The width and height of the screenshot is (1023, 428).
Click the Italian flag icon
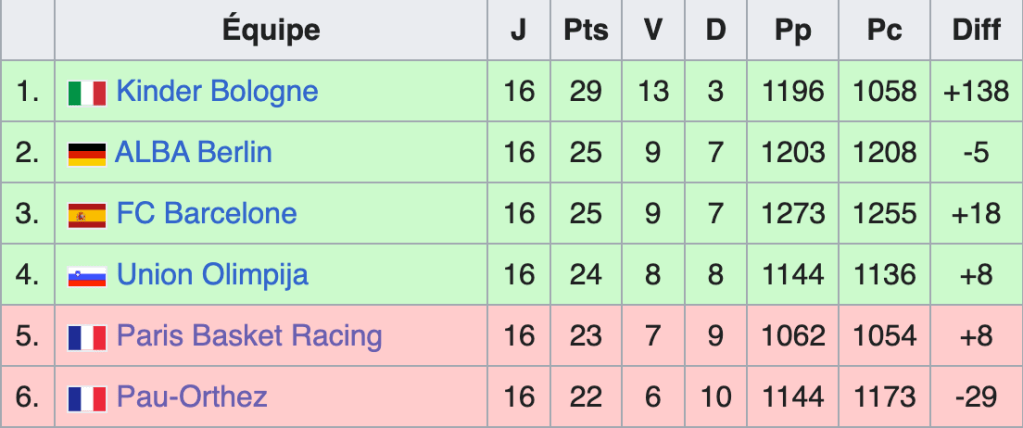point(87,93)
